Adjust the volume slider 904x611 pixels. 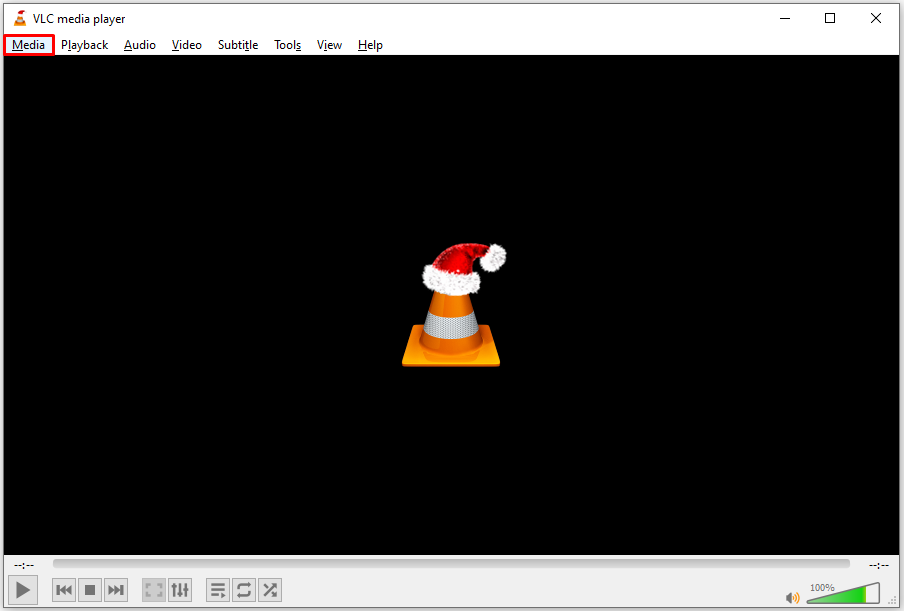coord(843,593)
